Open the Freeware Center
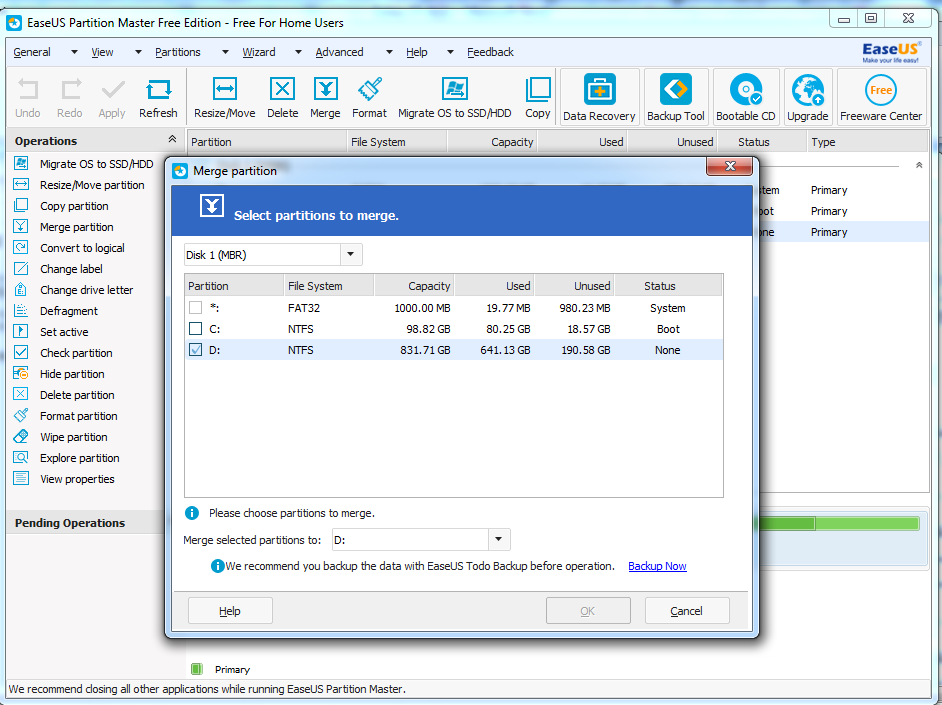Image resolution: width=942 pixels, height=705 pixels. (881, 97)
